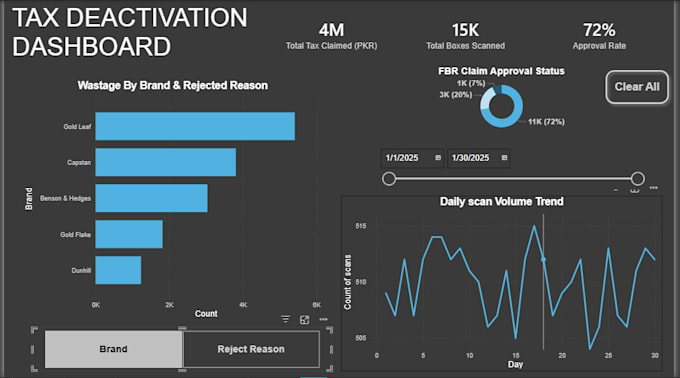Open more options ellipsis below the bar chart

tap(324, 319)
